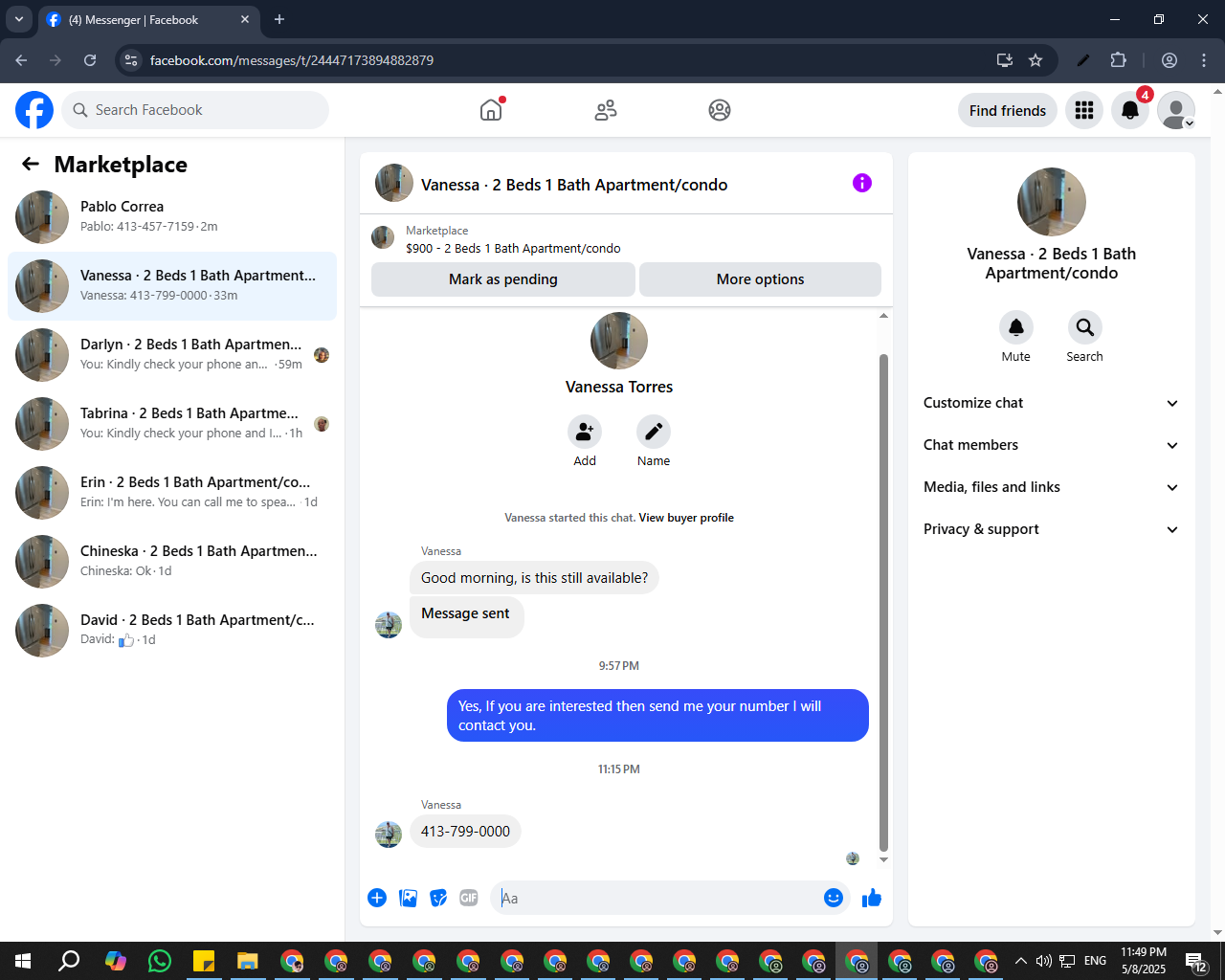Open Windows taskbar search
1225x980 pixels.
click(69, 961)
